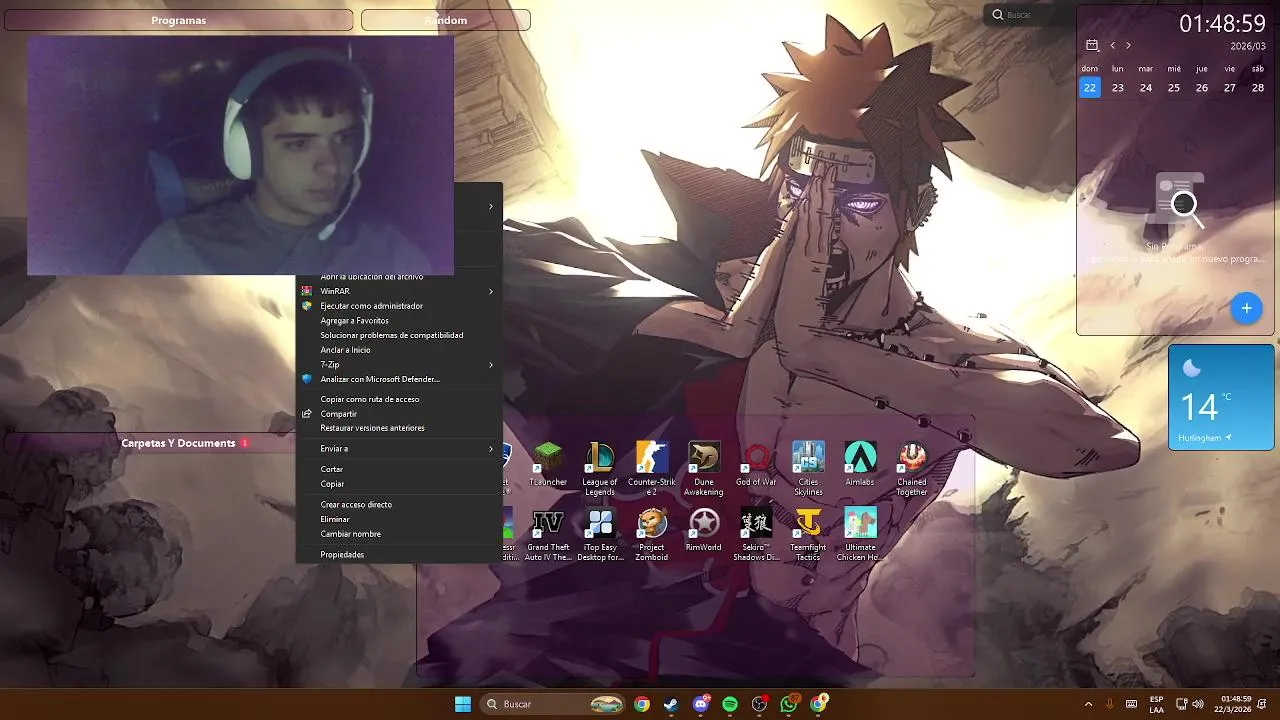The width and height of the screenshot is (1280, 720).
Task: Choose Anclar a Inicio
Action: point(399,350)
